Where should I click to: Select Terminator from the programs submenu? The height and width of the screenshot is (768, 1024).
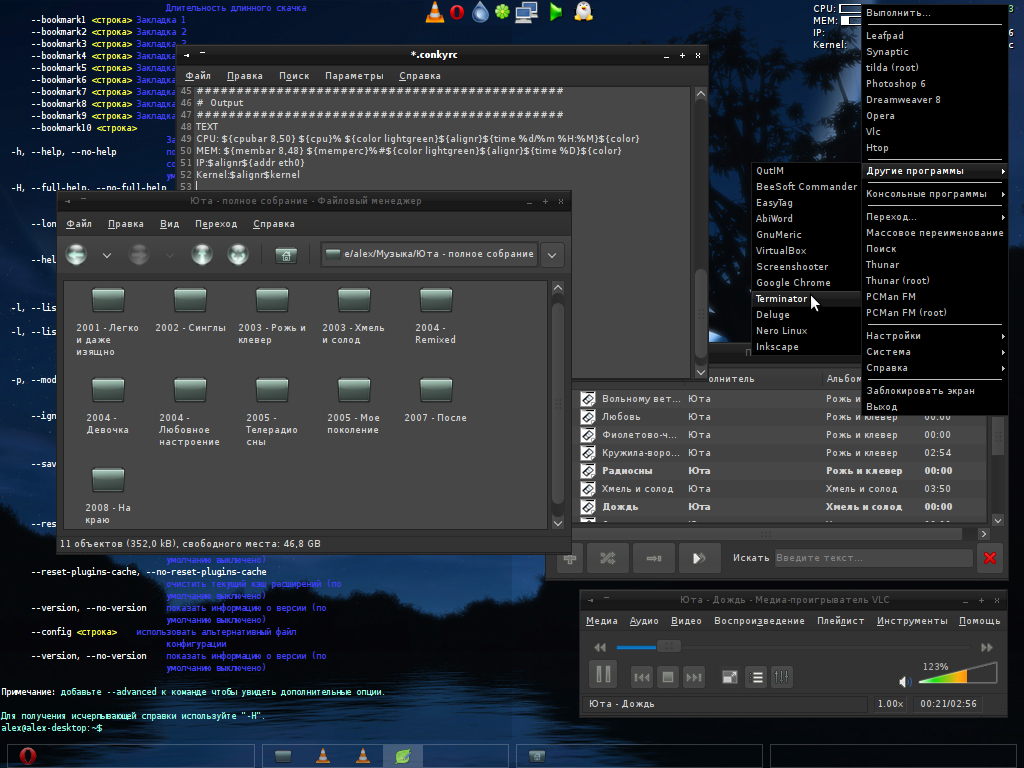pos(781,299)
